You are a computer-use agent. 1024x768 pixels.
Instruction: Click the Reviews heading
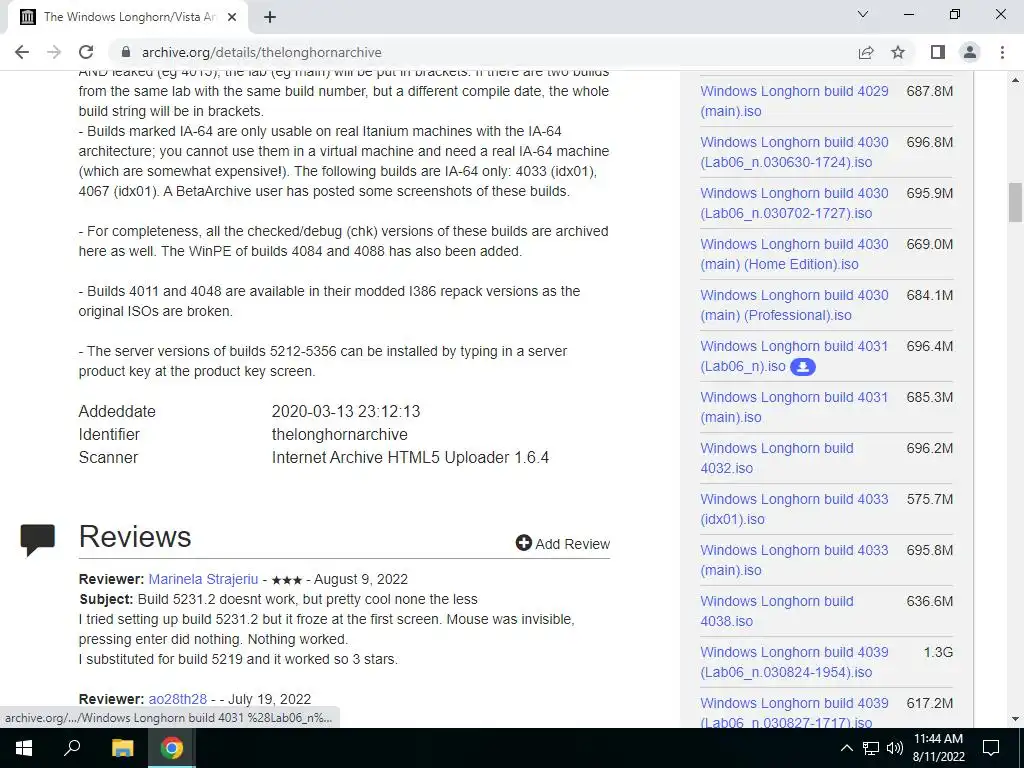click(x=135, y=536)
